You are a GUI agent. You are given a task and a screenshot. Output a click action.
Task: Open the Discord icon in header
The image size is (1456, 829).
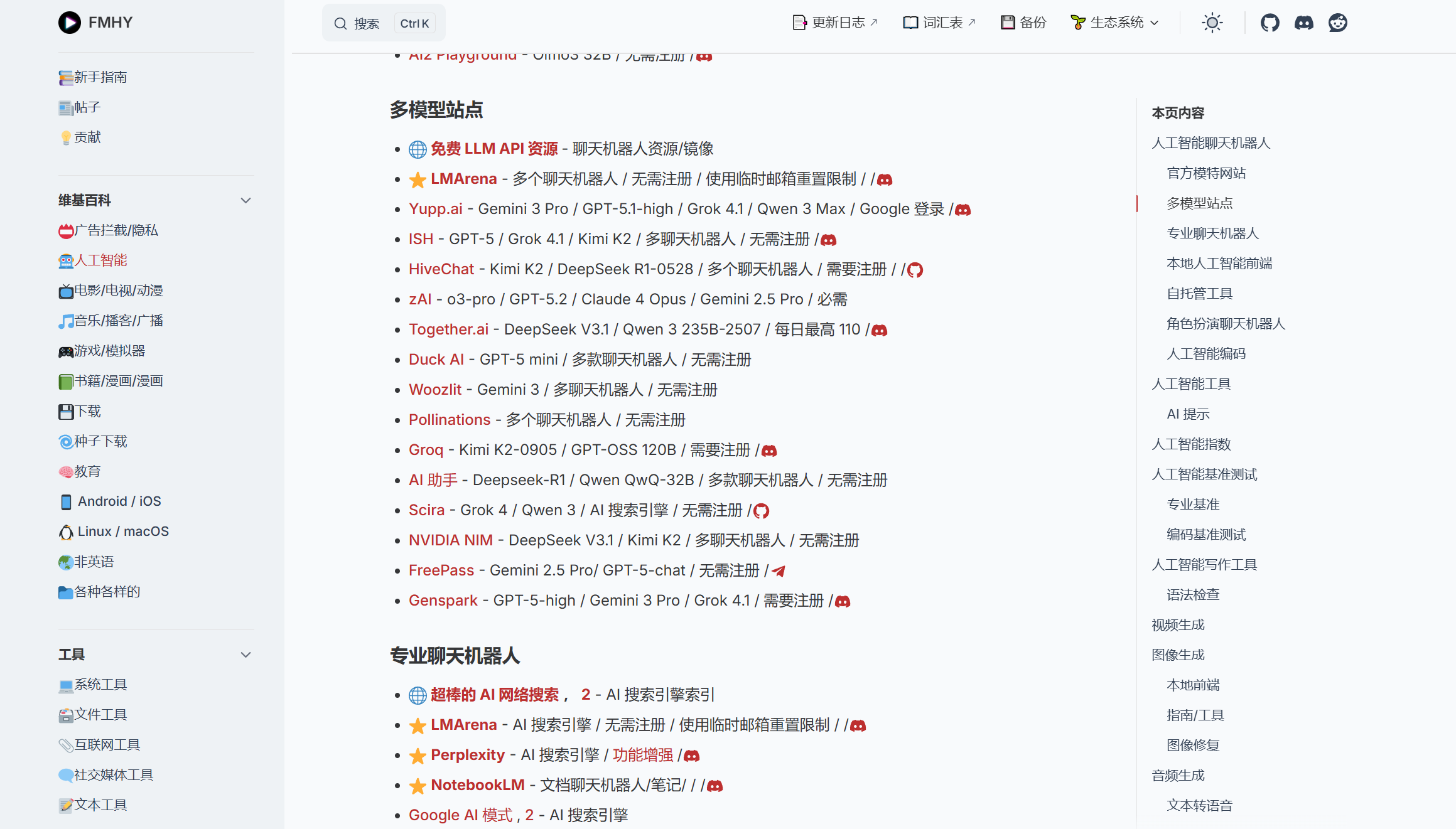pos(1303,23)
